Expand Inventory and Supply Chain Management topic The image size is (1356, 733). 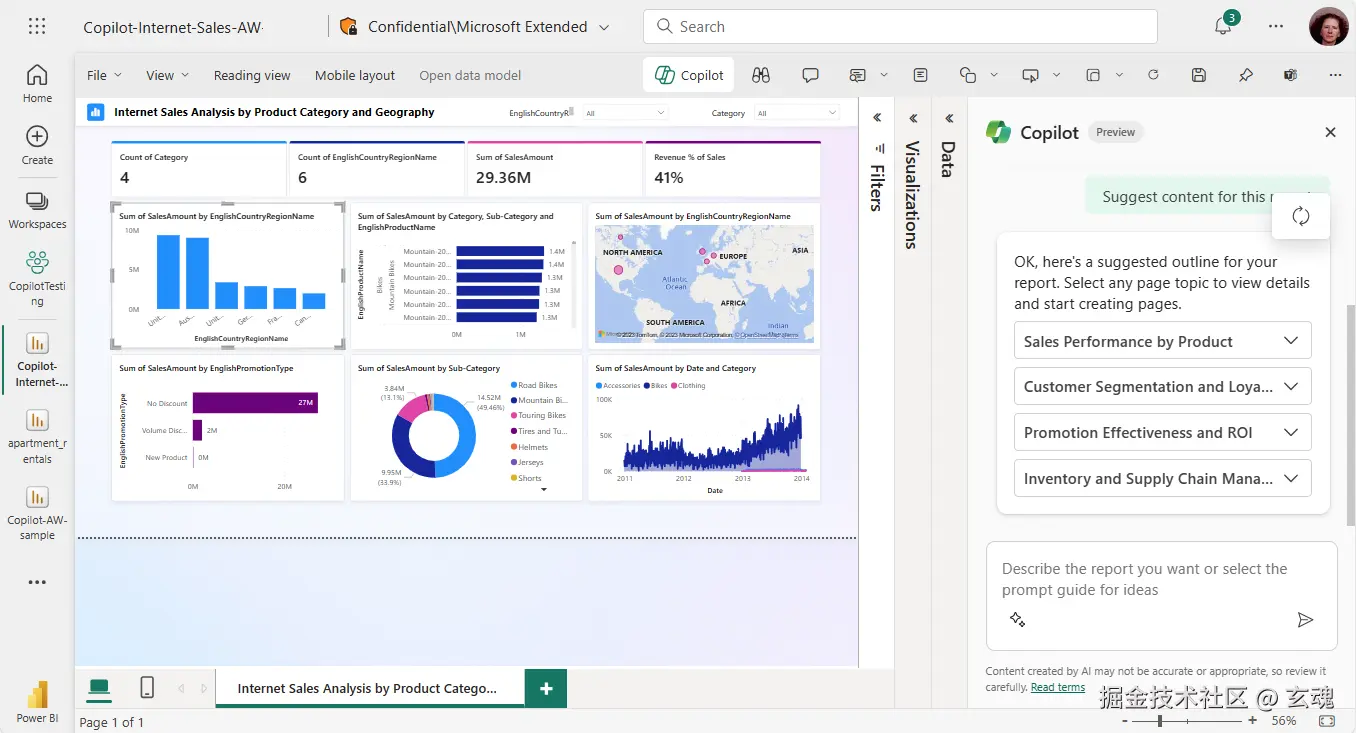[1162, 478]
